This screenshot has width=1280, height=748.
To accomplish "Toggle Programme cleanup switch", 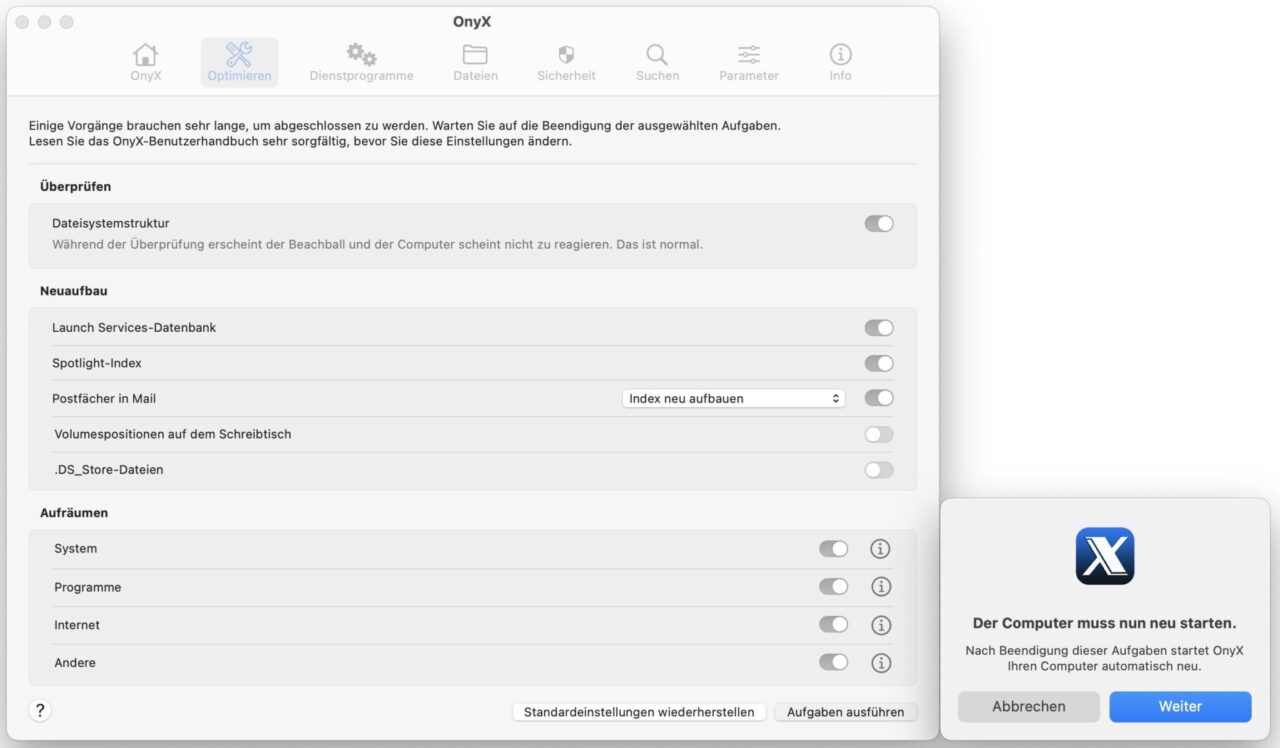I will (833, 587).
